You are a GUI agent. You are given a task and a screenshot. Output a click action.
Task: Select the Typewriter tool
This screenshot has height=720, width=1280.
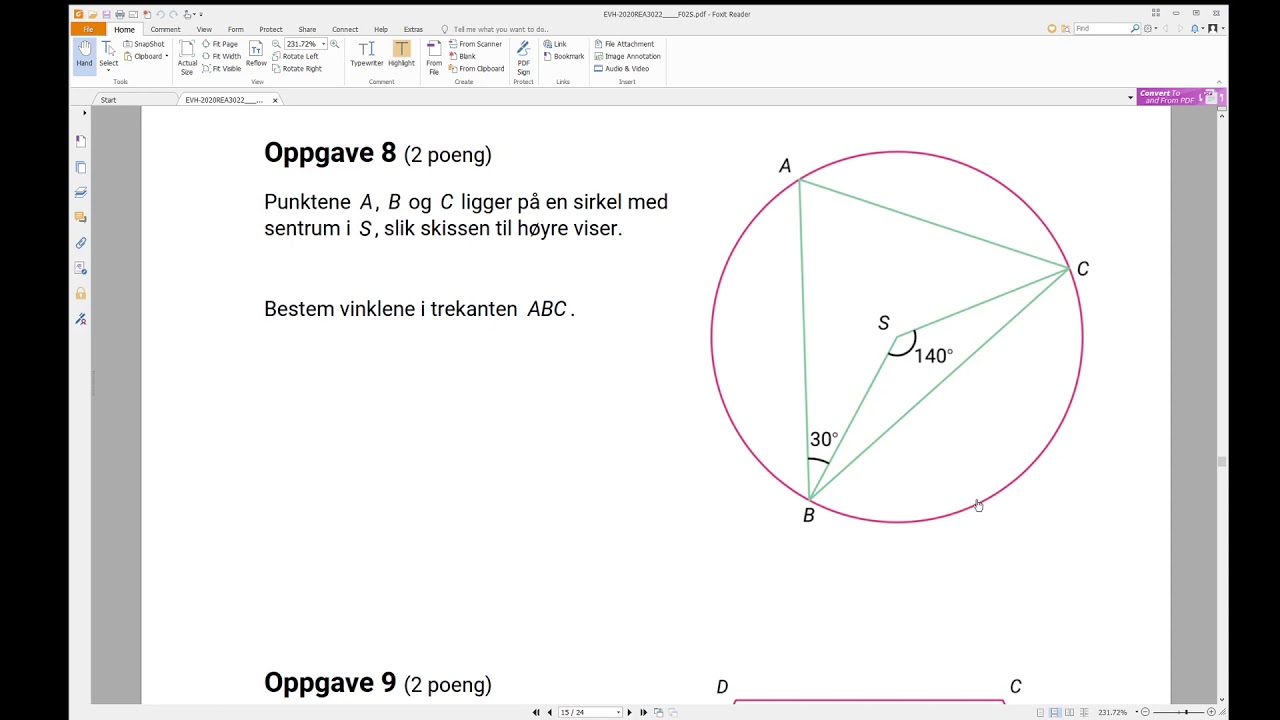coord(367,54)
